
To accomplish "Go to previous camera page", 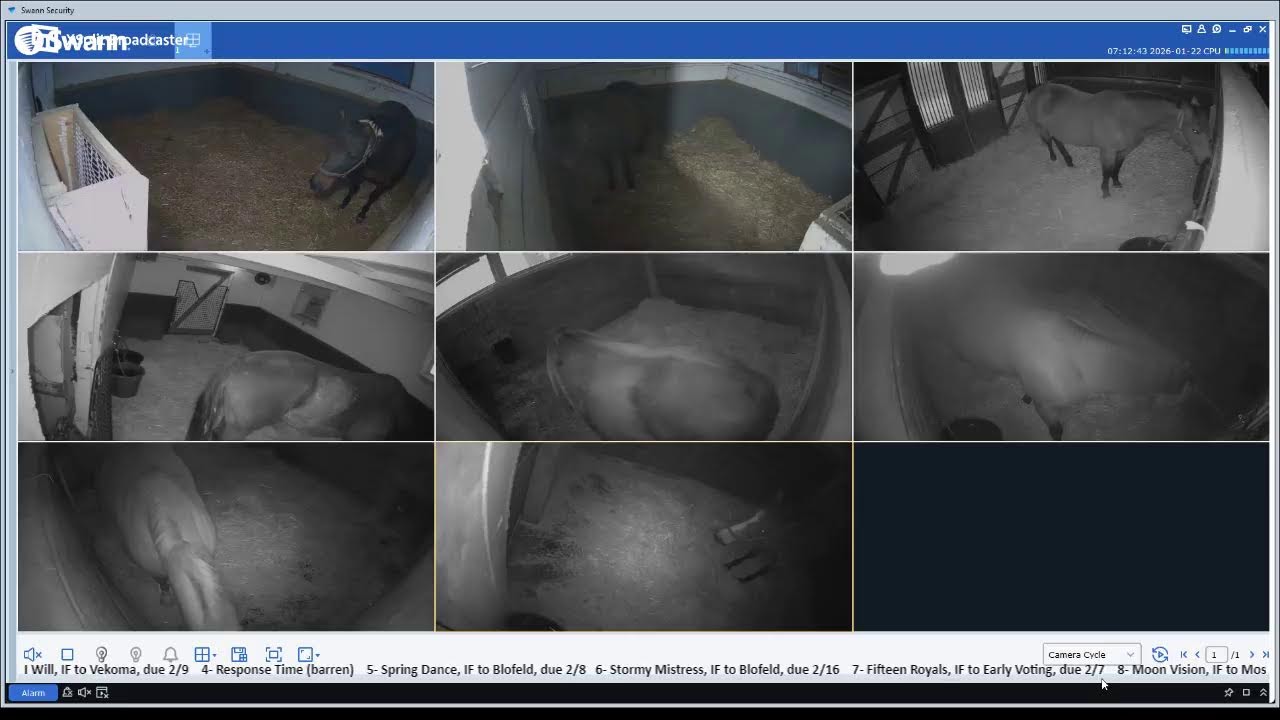I will pyautogui.click(x=1197, y=655).
